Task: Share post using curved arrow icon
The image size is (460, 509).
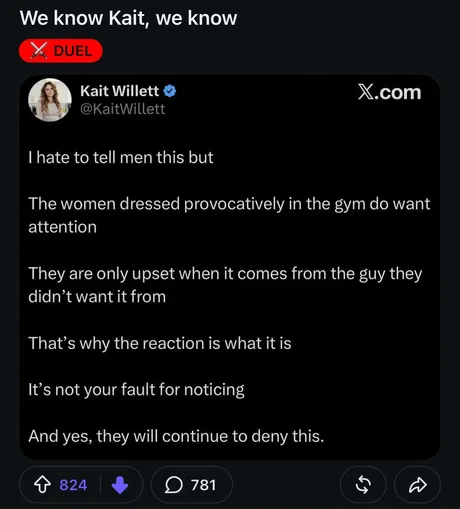Action: point(418,485)
